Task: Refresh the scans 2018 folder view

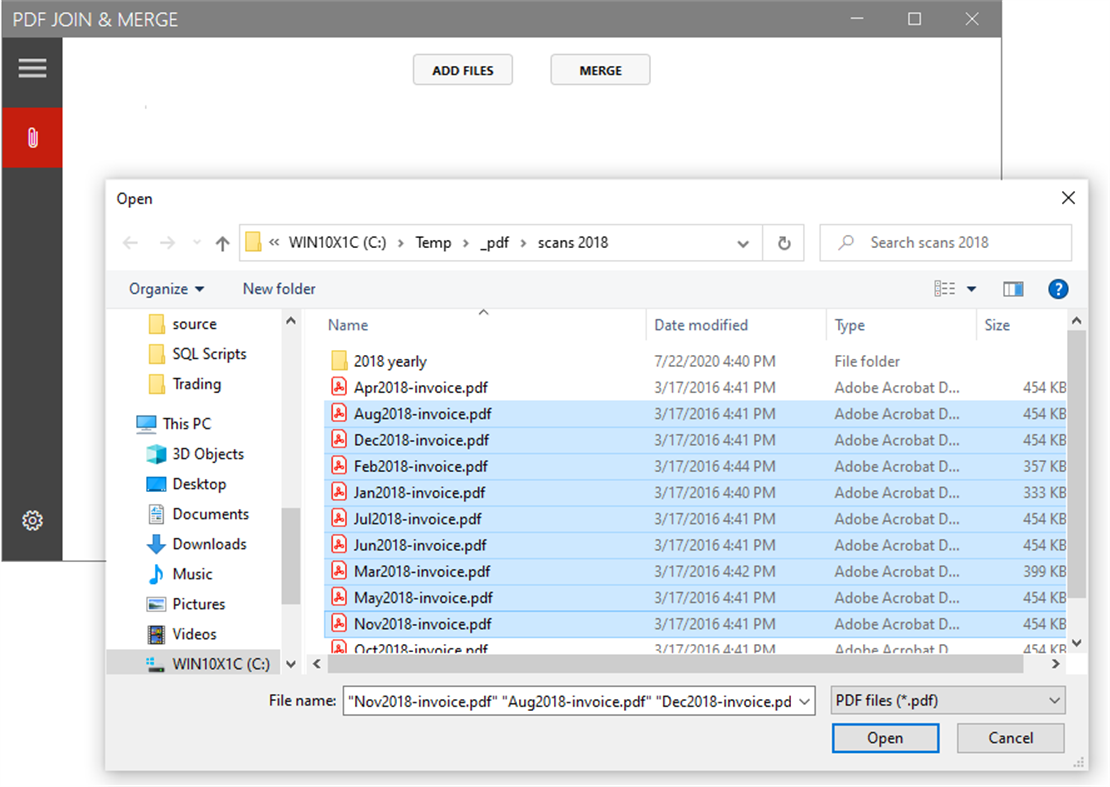Action: 783,242
